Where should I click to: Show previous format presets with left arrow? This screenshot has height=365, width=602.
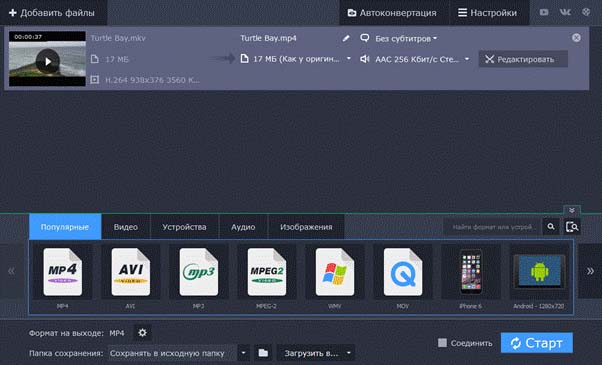[12, 271]
